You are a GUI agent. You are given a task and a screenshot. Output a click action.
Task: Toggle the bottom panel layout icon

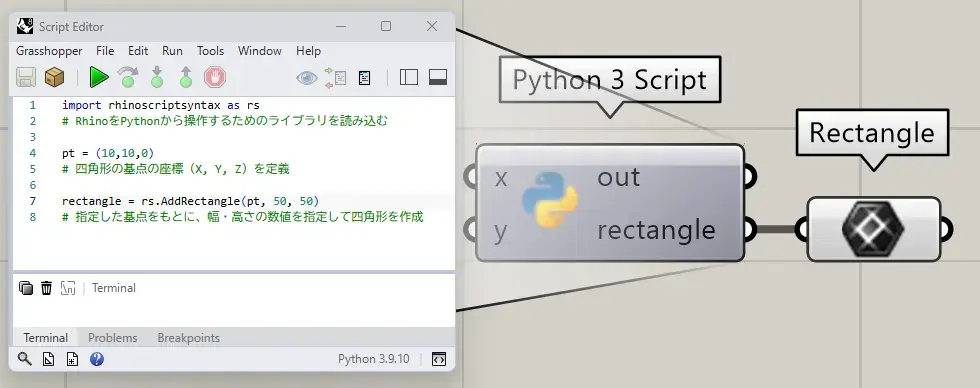click(x=438, y=77)
